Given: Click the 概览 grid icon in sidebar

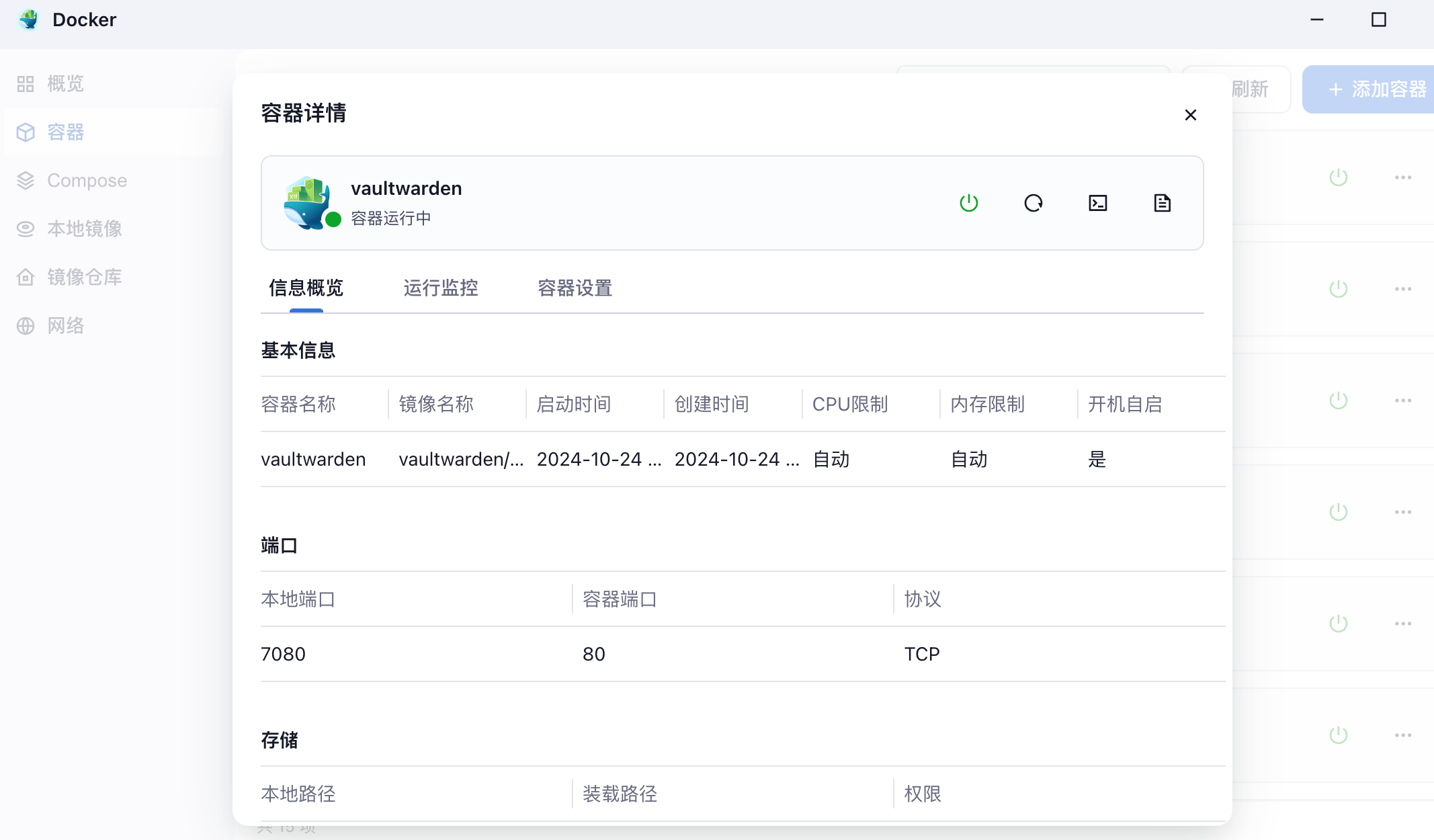Looking at the screenshot, I should [26, 84].
